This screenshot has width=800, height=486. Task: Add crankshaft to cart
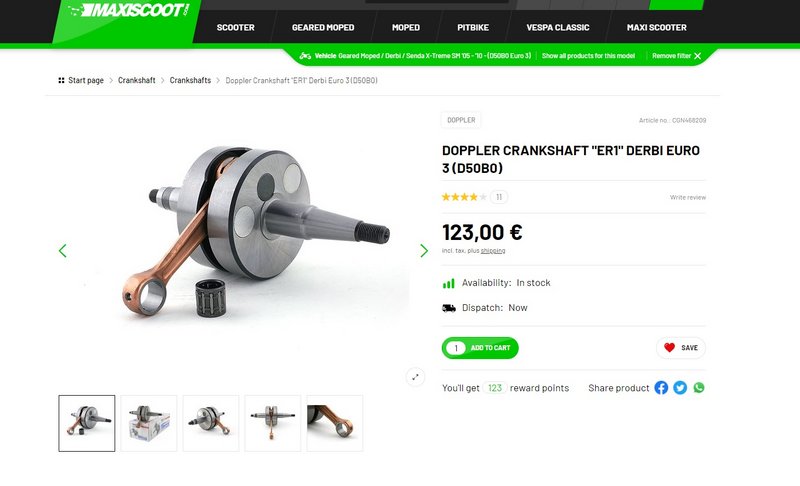point(490,348)
